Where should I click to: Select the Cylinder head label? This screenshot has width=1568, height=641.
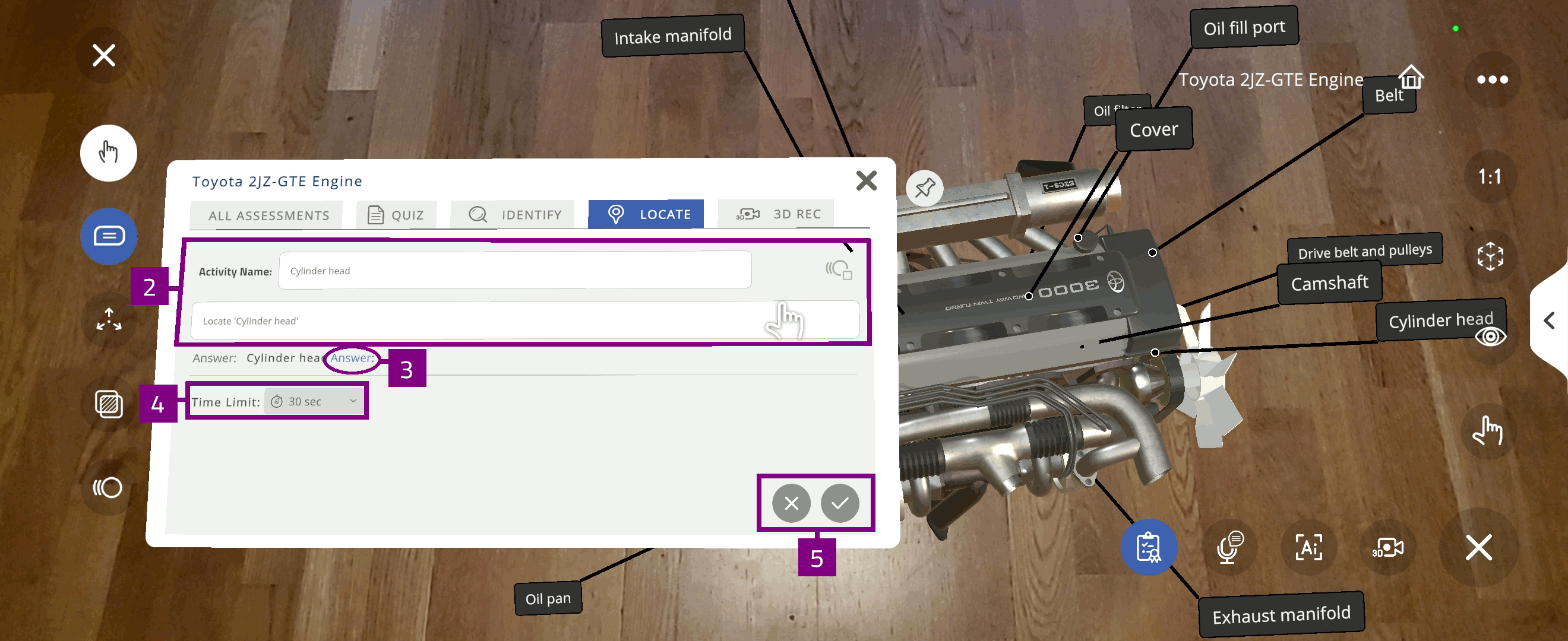click(x=1440, y=319)
